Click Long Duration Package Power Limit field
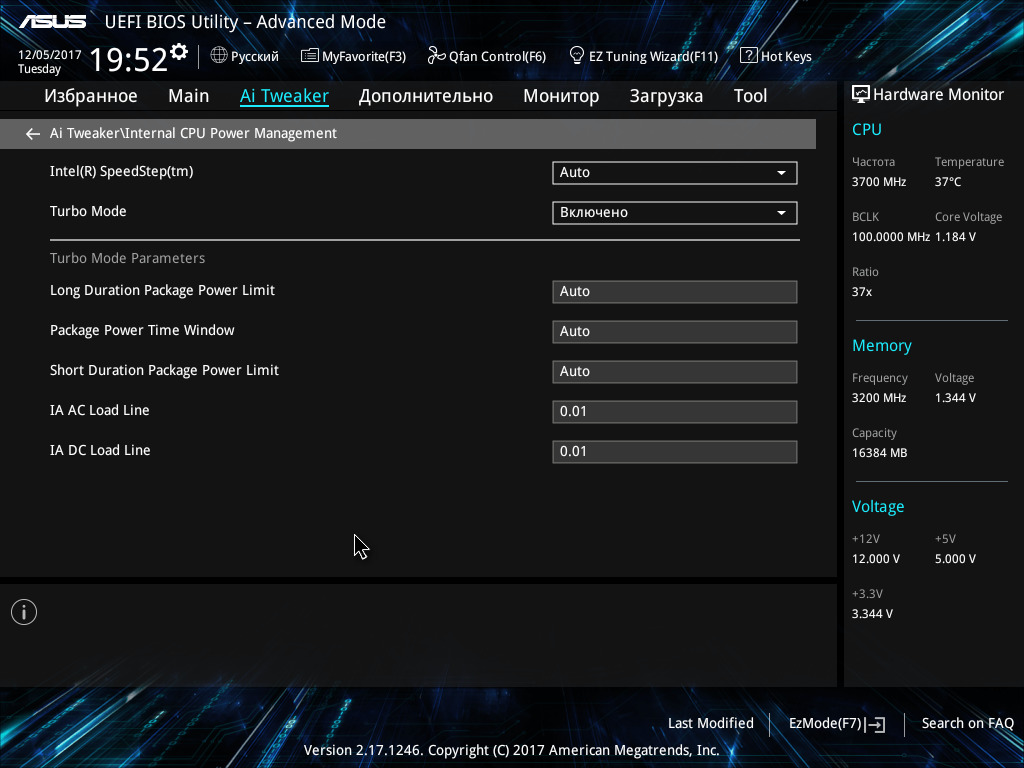 coord(675,292)
